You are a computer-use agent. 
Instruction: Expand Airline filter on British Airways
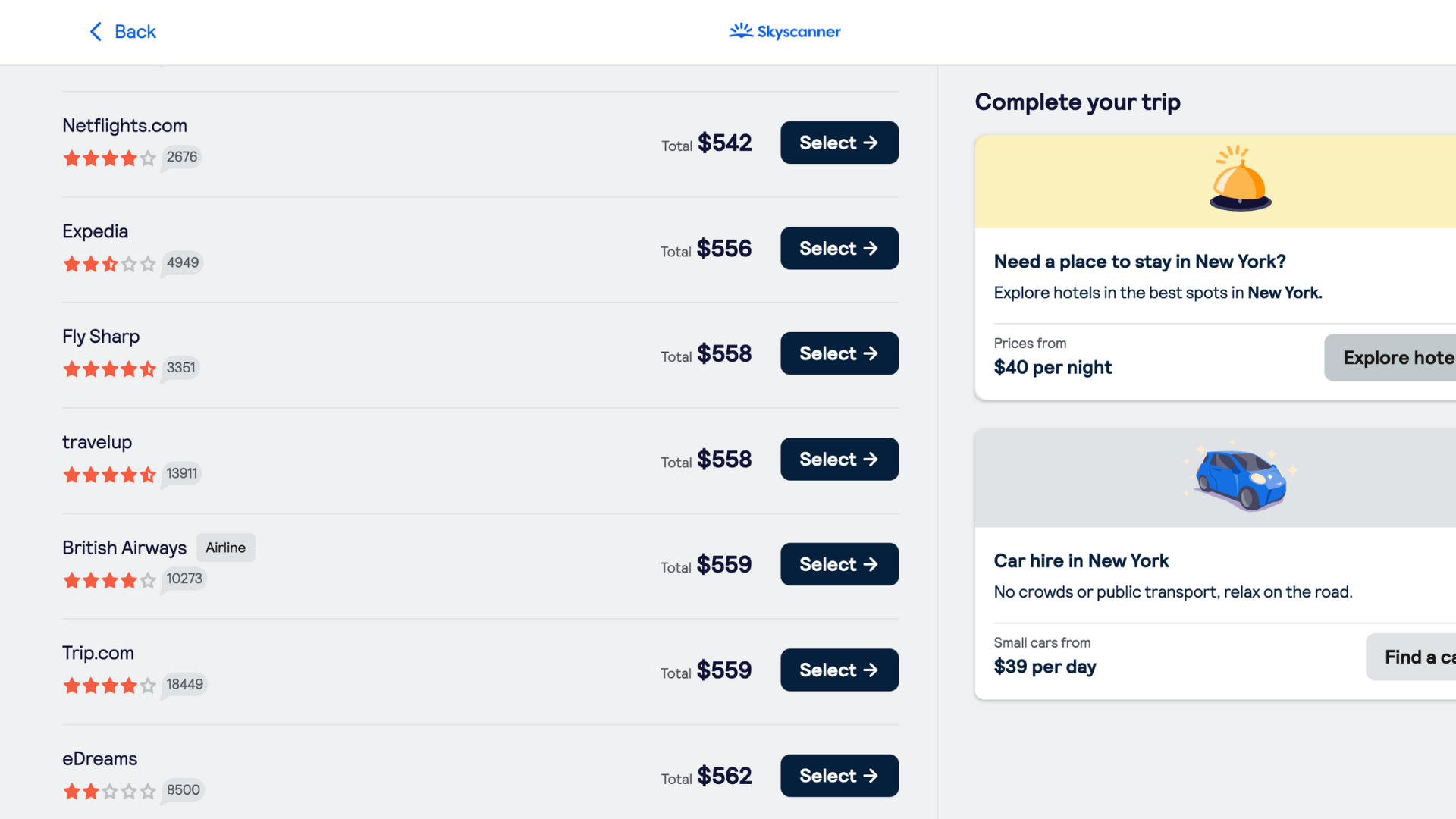(224, 547)
